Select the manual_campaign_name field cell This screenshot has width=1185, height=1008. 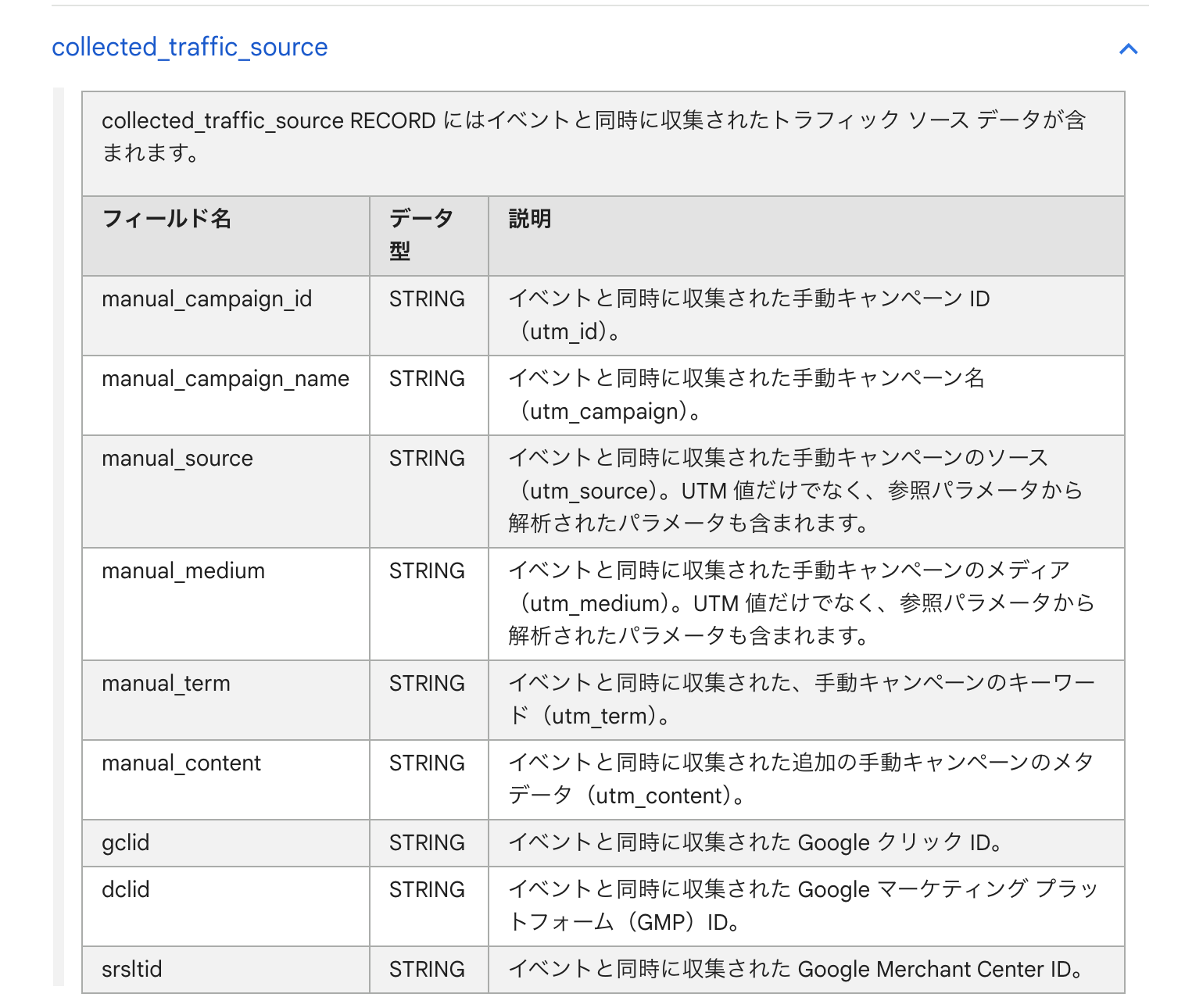click(x=225, y=379)
